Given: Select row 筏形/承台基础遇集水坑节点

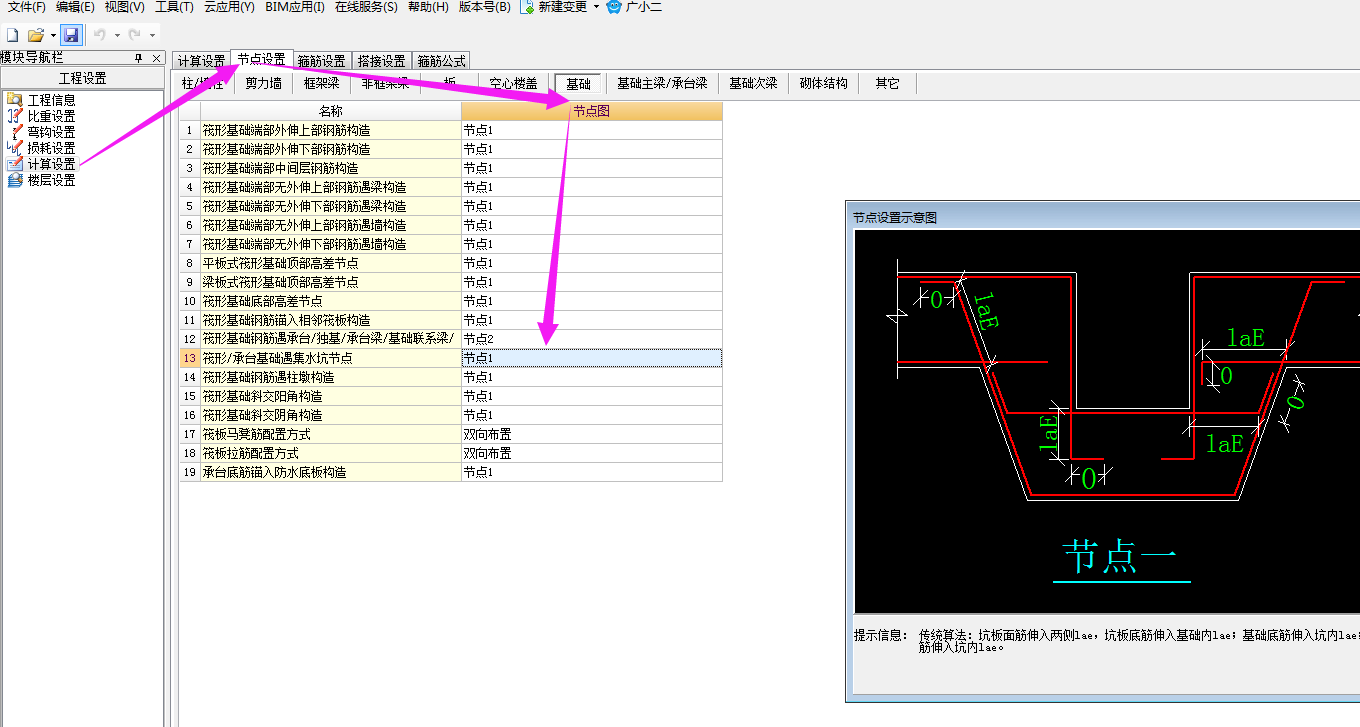Looking at the screenshot, I should [331, 358].
